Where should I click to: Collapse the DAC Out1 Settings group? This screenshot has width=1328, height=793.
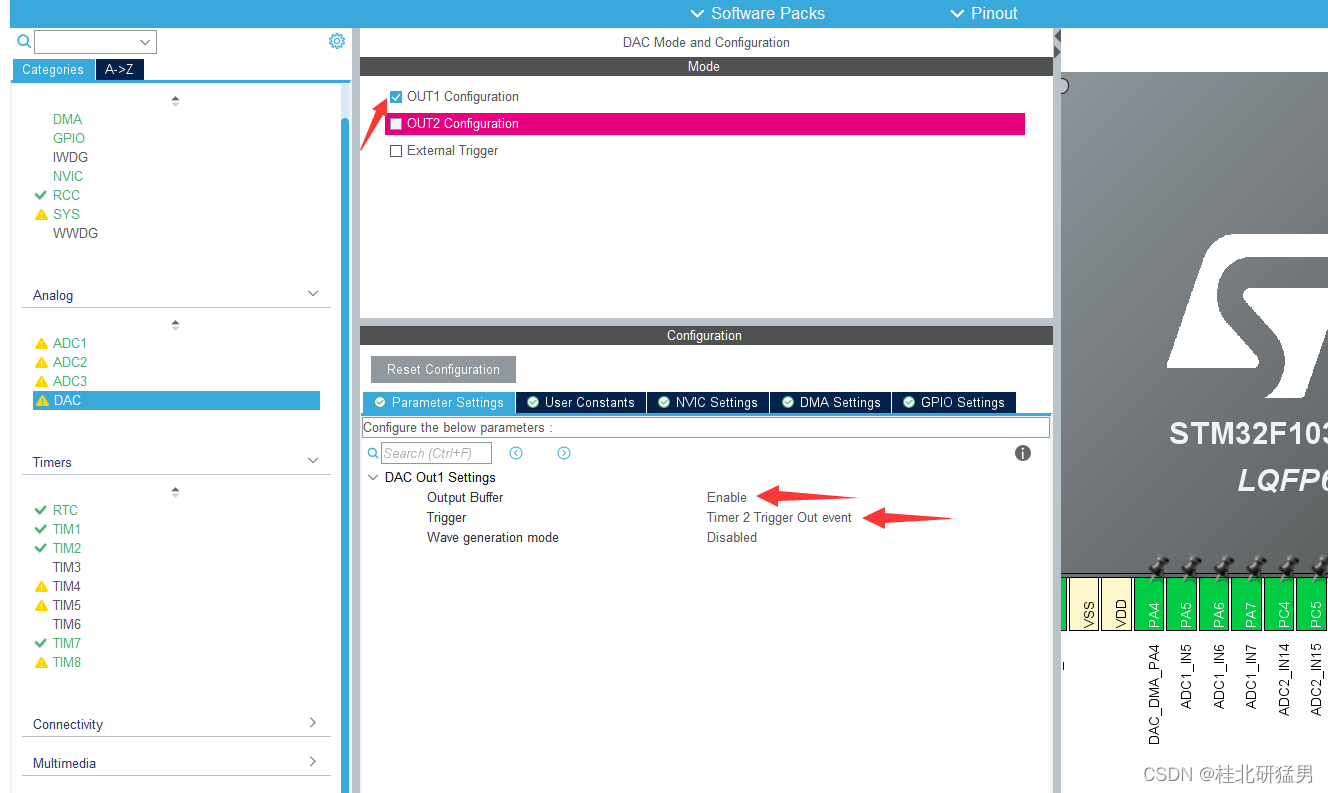pyautogui.click(x=373, y=478)
